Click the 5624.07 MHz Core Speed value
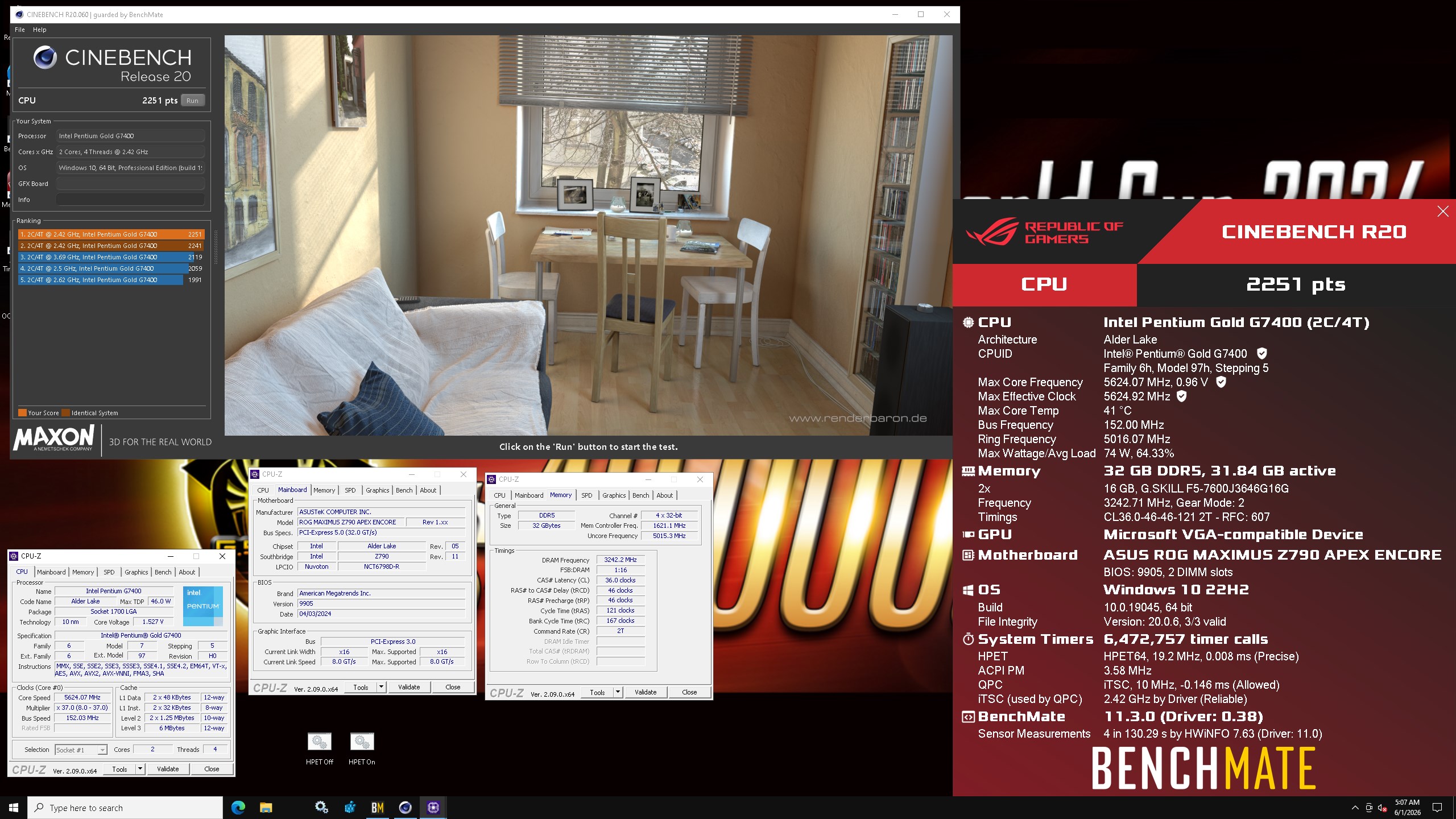Screen dimensions: 1456x819 pos(82,697)
